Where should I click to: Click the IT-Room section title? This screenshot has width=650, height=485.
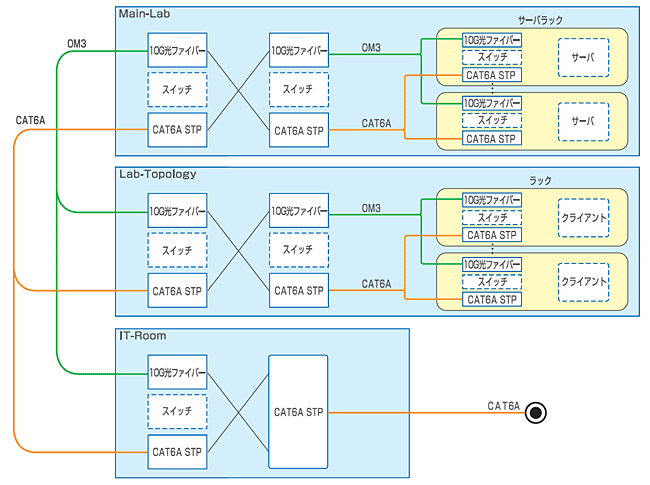[142, 336]
